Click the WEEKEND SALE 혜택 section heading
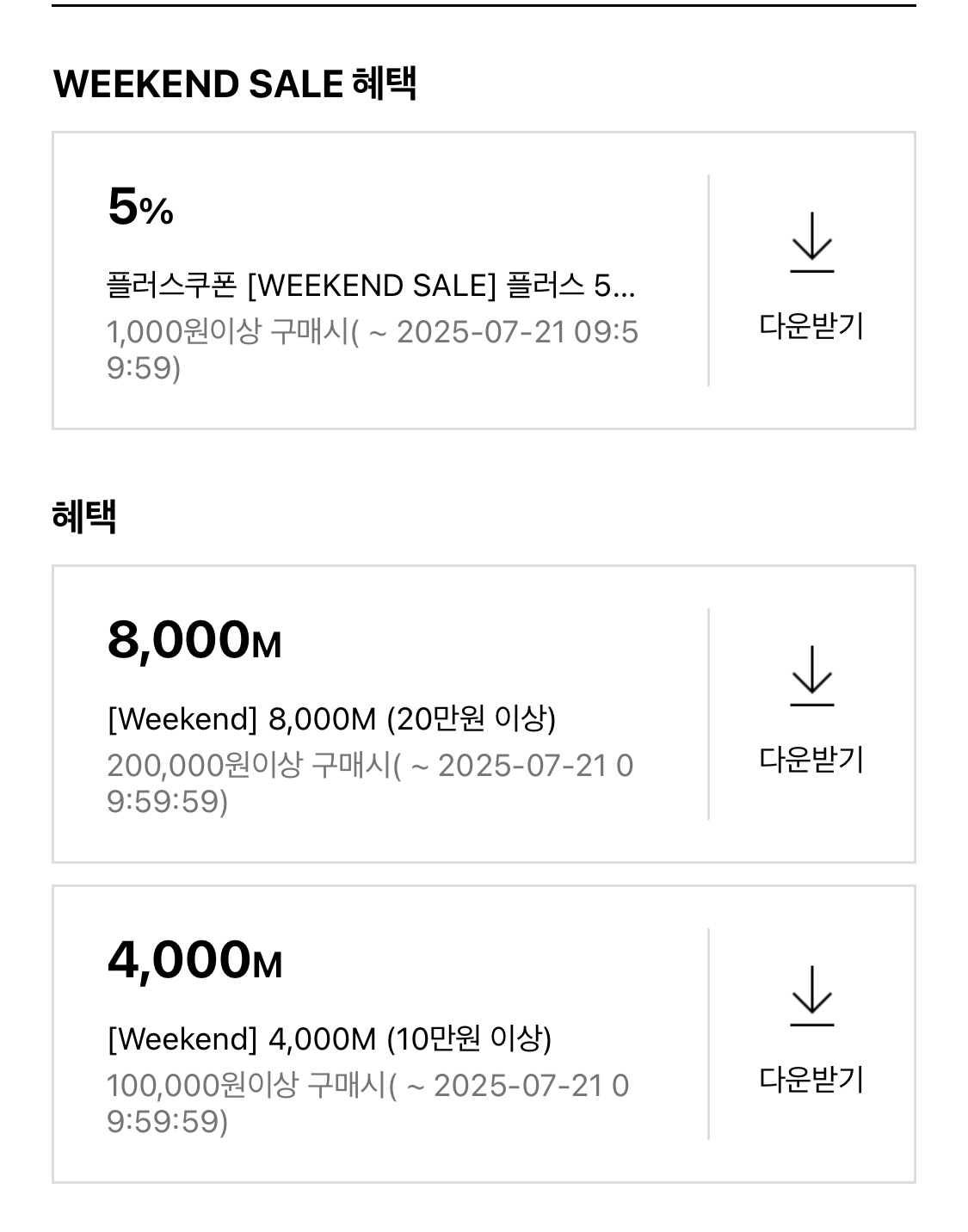The image size is (968, 1232). 235,84
